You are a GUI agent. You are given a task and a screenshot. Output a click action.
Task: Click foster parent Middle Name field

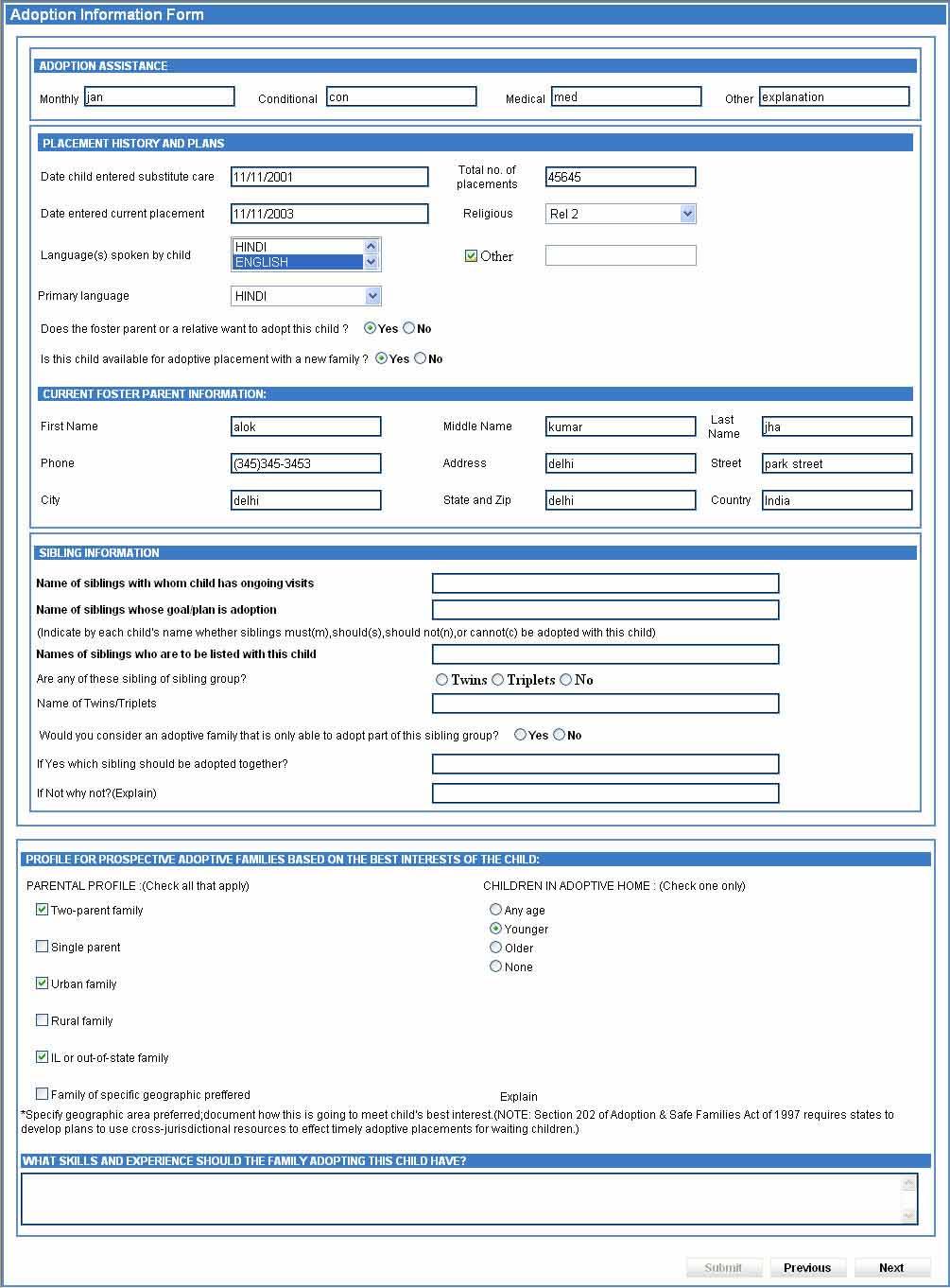[620, 426]
